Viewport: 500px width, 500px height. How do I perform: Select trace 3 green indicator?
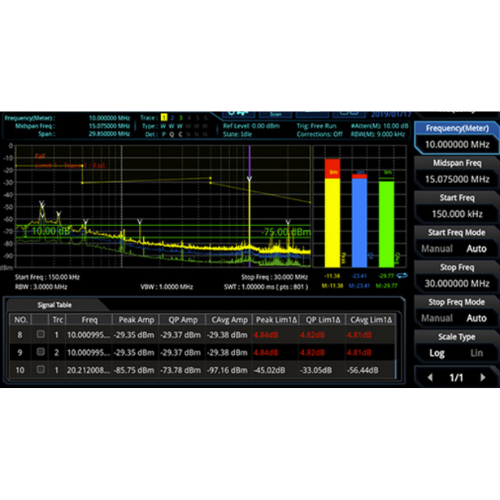click(181, 117)
